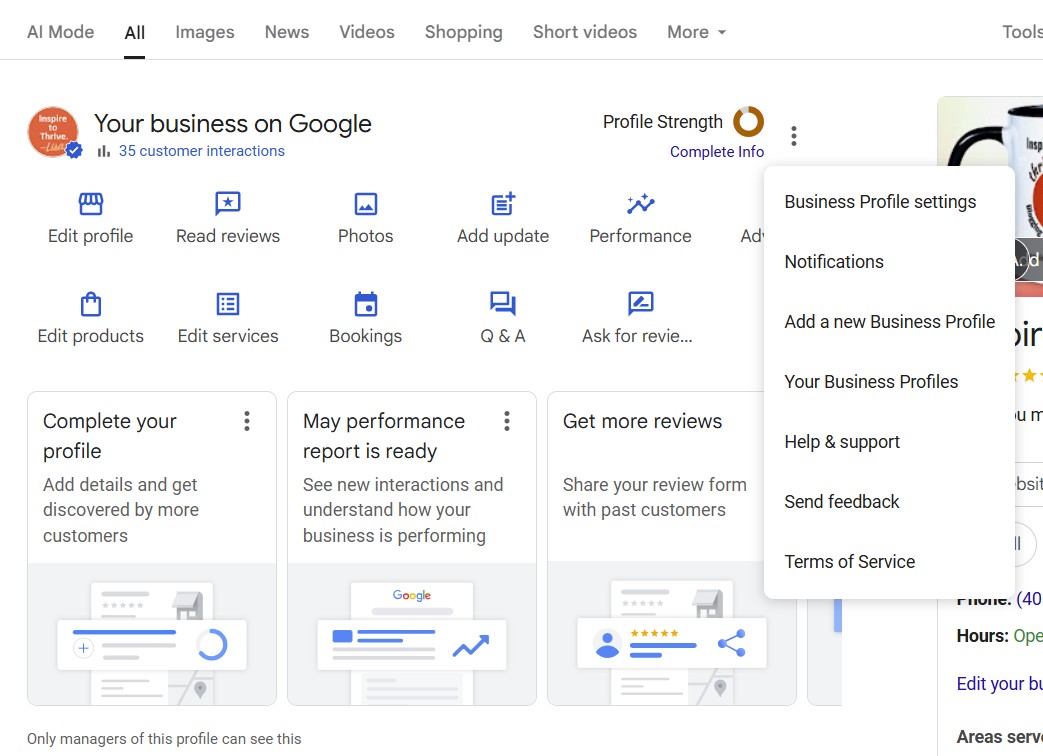The image size is (1043, 756).
Task: Click the Complete your profile card illustration
Action: pos(152,634)
